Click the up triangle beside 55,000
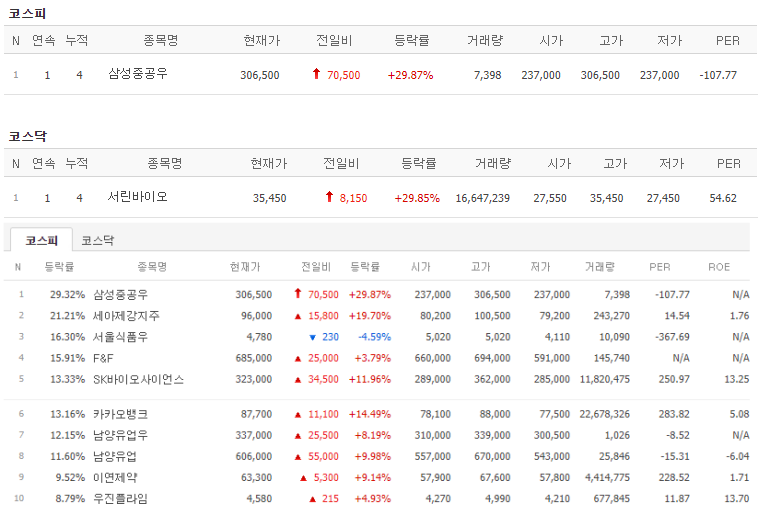The image size is (758, 515). pyautogui.click(x=298, y=457)
